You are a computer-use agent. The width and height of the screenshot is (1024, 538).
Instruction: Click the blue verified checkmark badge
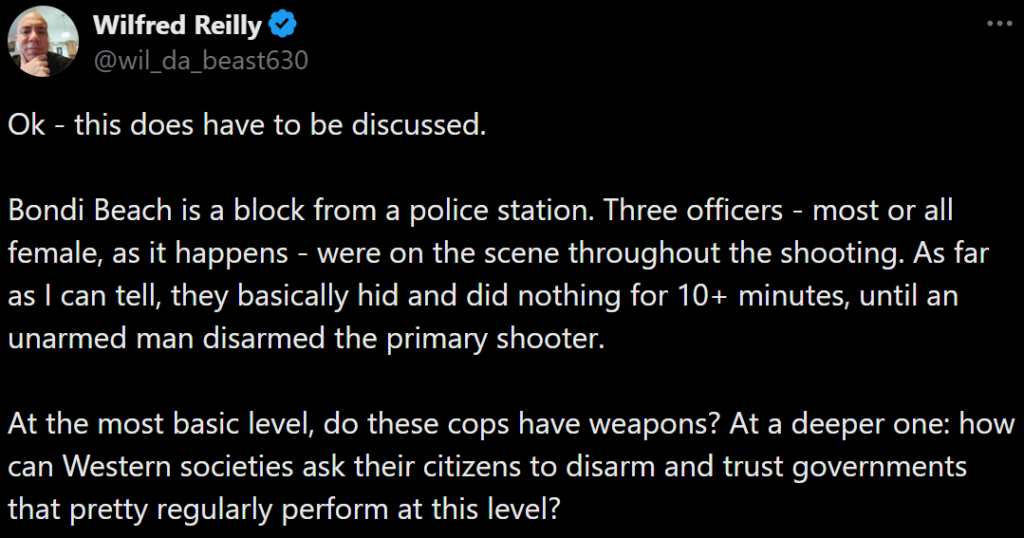click(285, 26)
